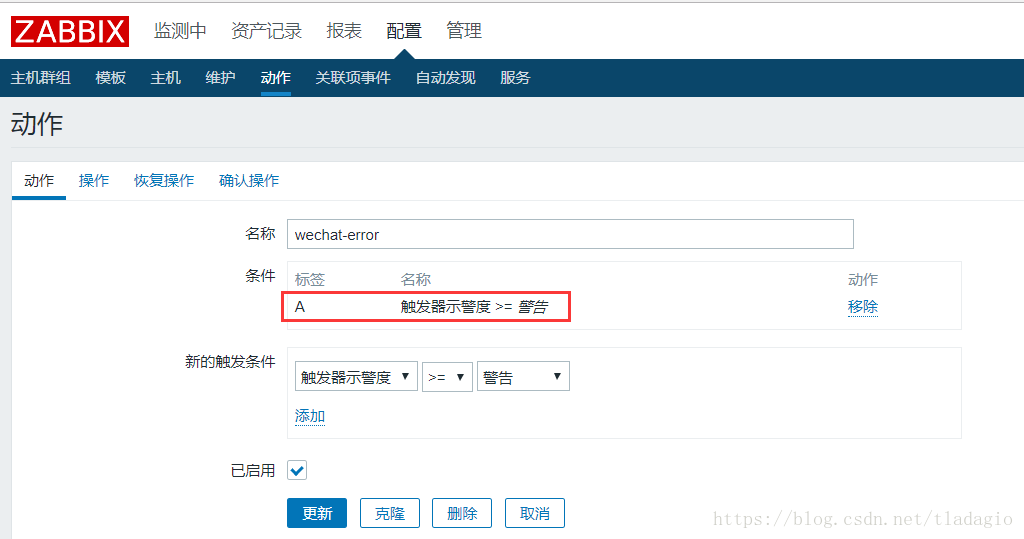Open the 警告 severity dropdown
The width and height of the screenshot is (1024, 539).
(523, 377)
